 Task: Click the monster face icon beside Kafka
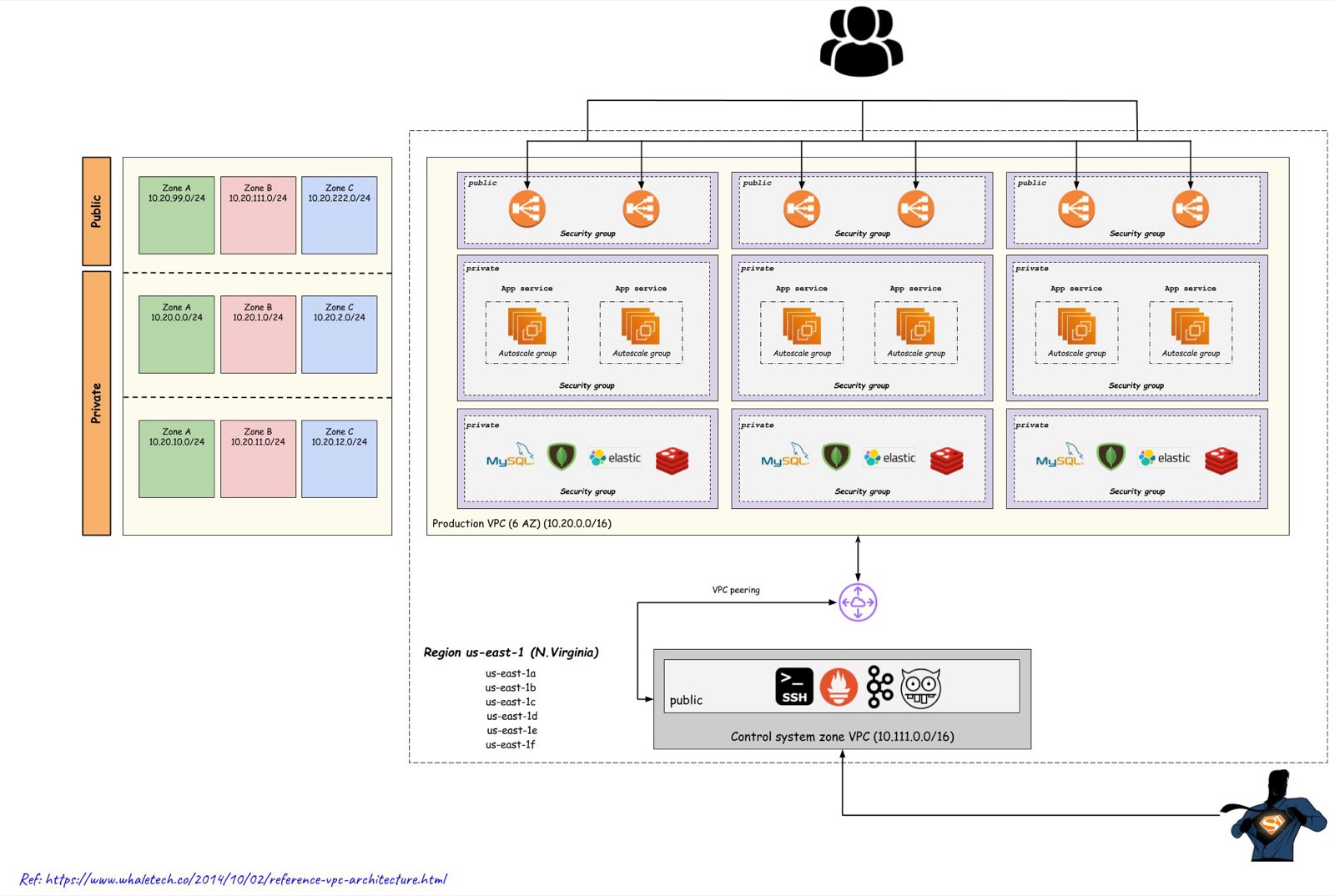coord(921,687)
